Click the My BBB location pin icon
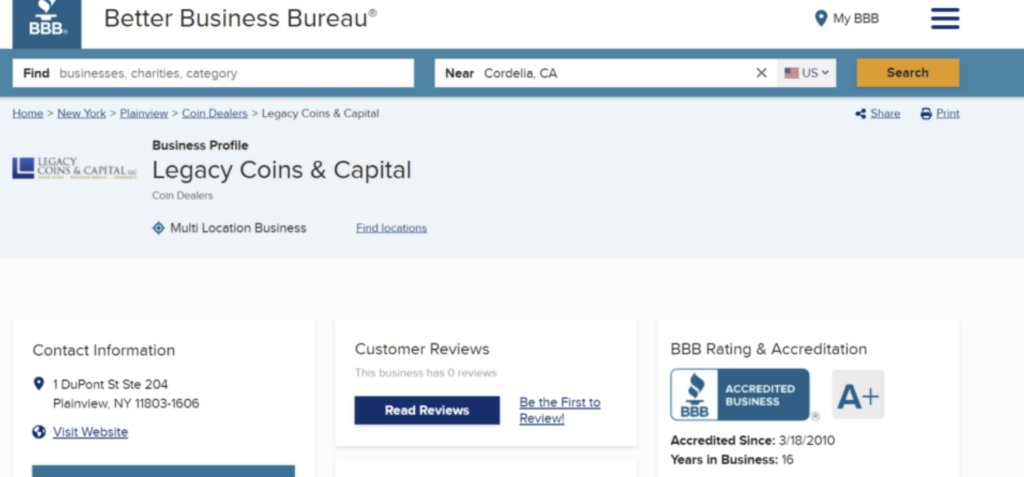This screenshot has width=1024, height=477. (821, 19)
